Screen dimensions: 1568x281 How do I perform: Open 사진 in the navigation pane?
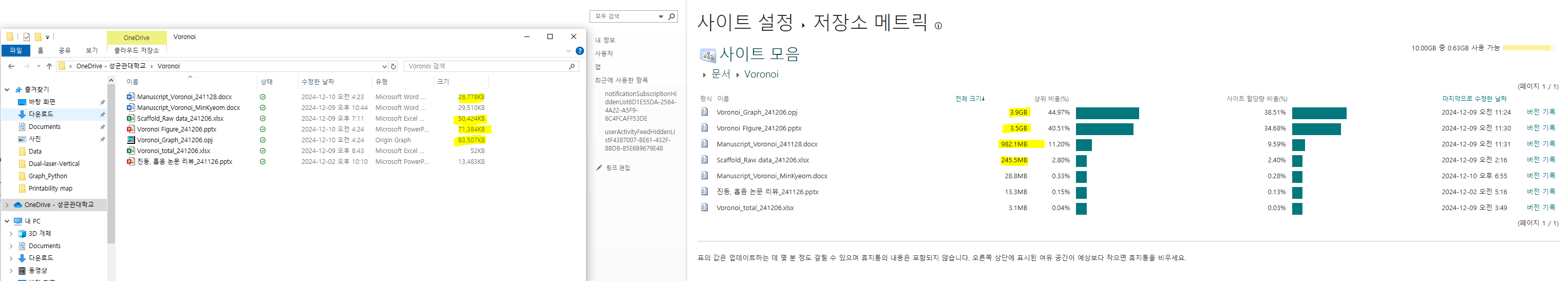point(35,139)
